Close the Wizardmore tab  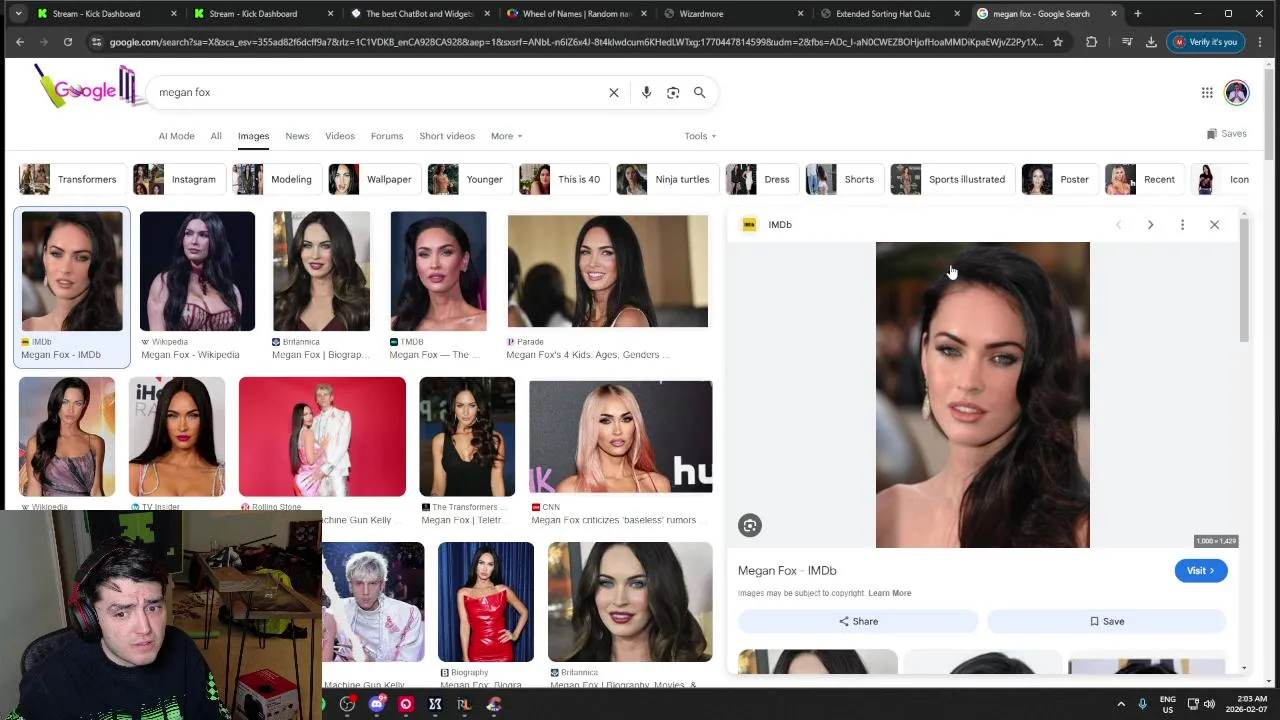801,14
